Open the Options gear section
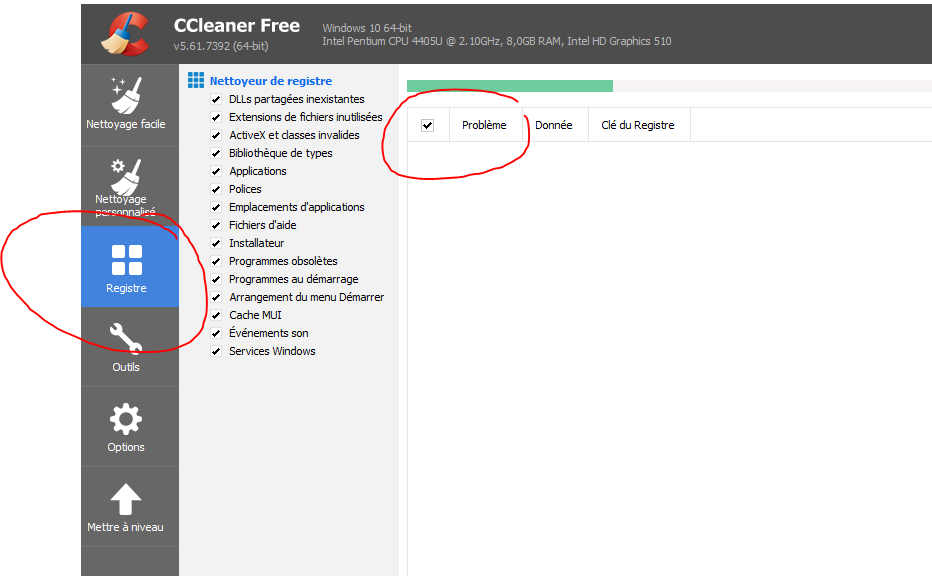Viewport: 932px width, 576px height. [x=130, y=427]
